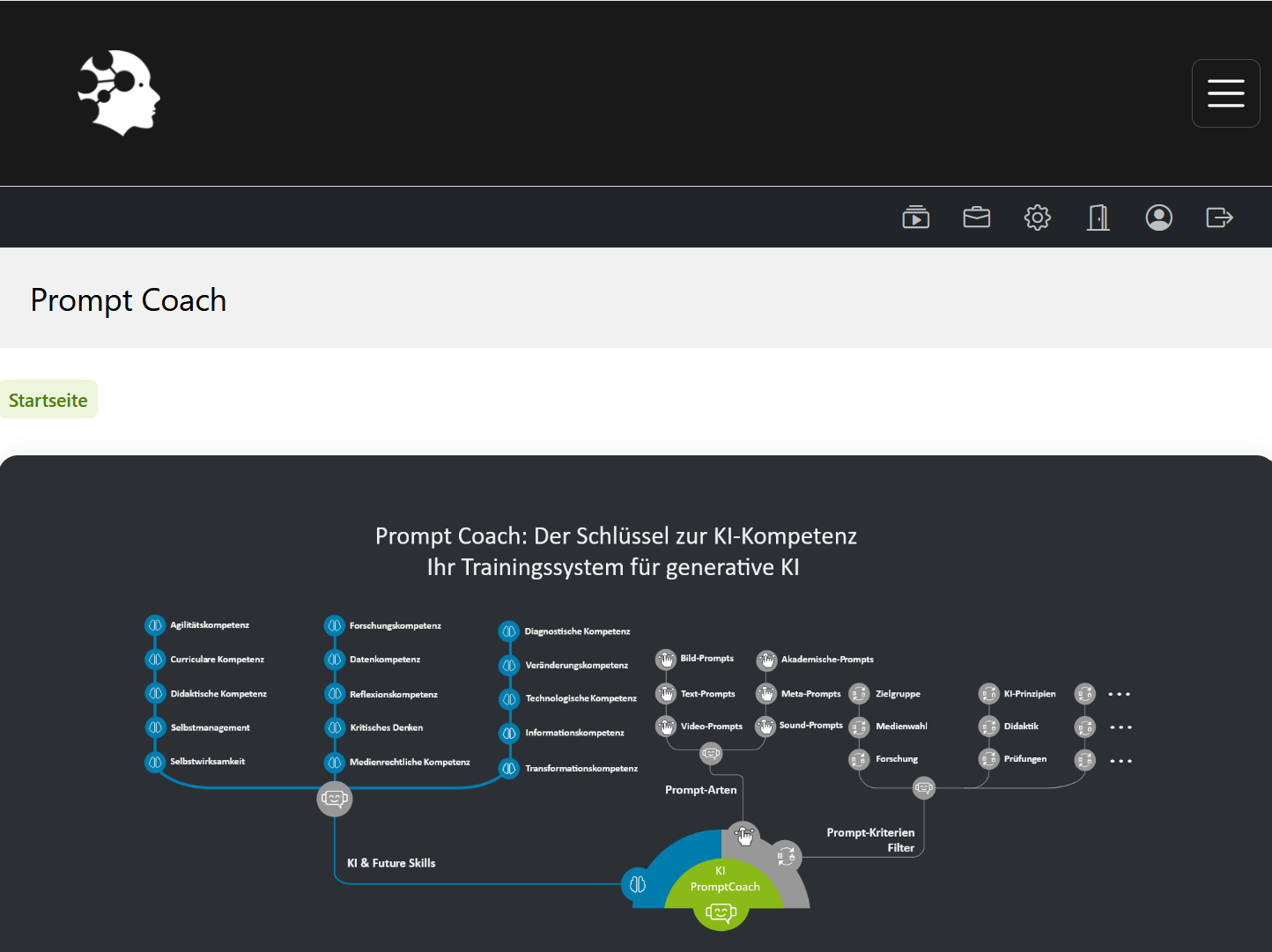Select the Startseite breadcrumb link
This screenshot has width=1272, height=952.
48,400
